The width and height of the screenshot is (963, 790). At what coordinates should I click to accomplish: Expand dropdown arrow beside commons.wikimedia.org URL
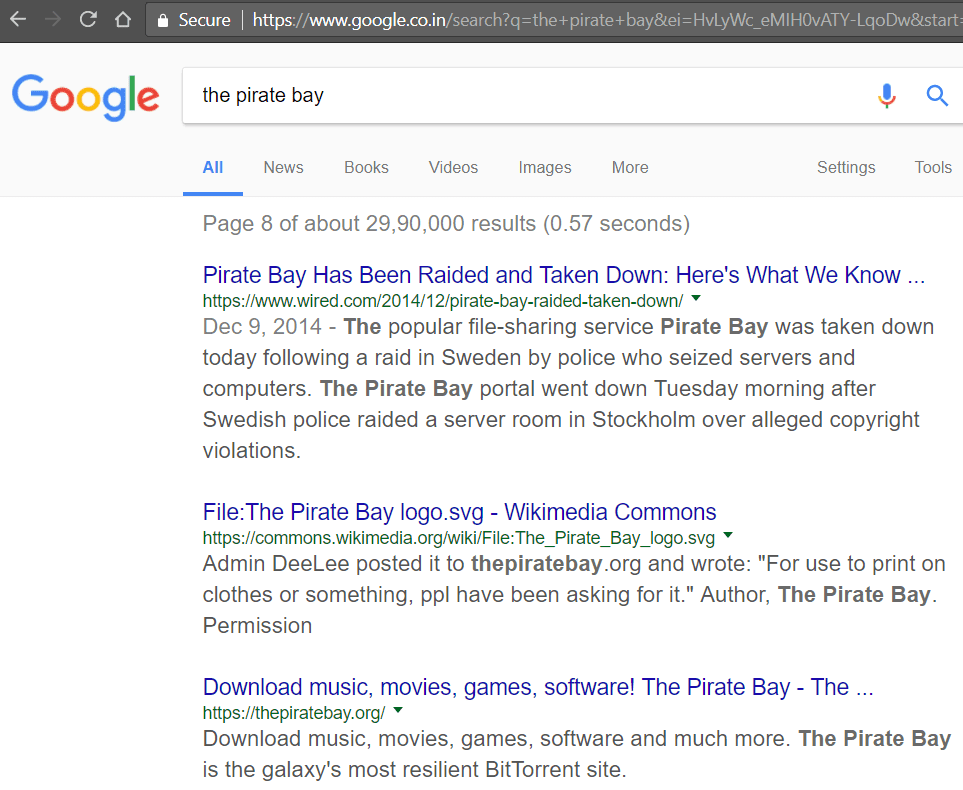pos(728,535)
